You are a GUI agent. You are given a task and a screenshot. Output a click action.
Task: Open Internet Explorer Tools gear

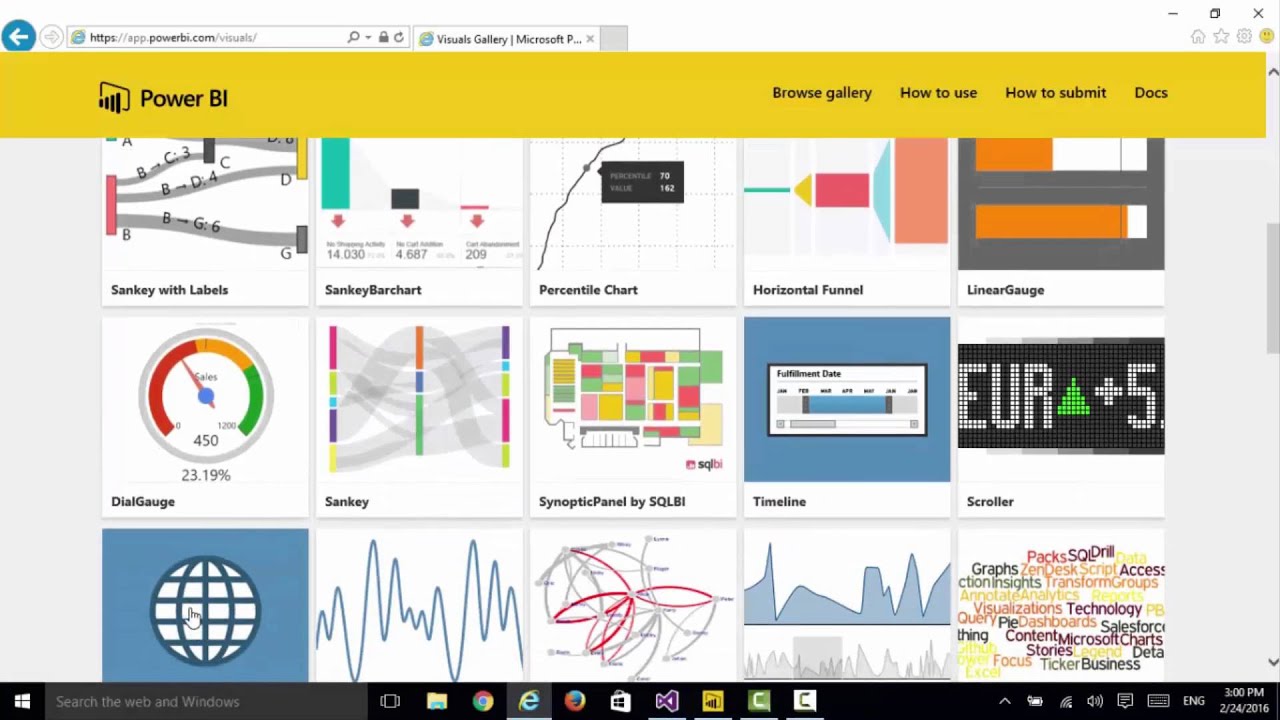(1244, 37)
